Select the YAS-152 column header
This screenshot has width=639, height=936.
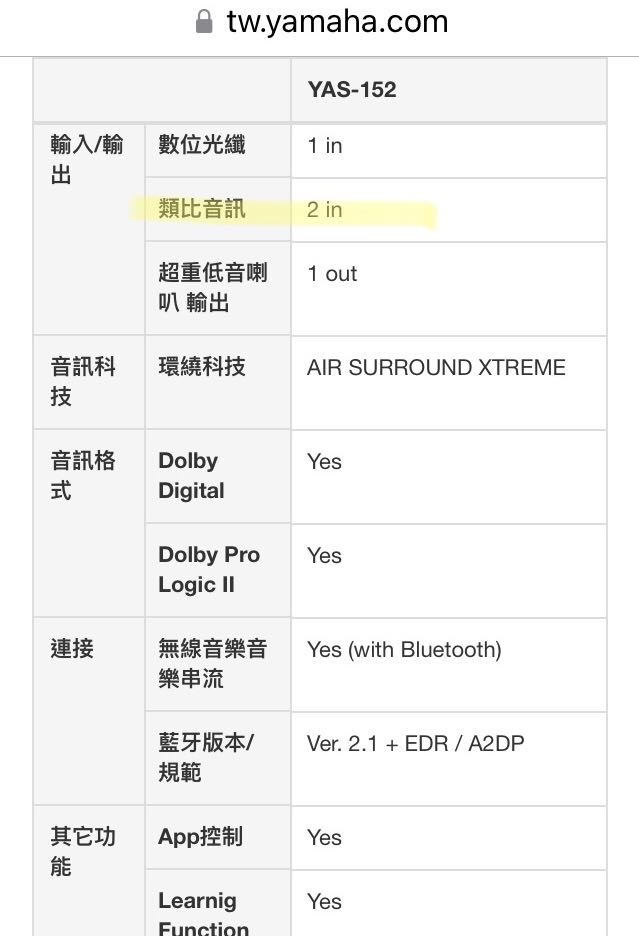351,90
